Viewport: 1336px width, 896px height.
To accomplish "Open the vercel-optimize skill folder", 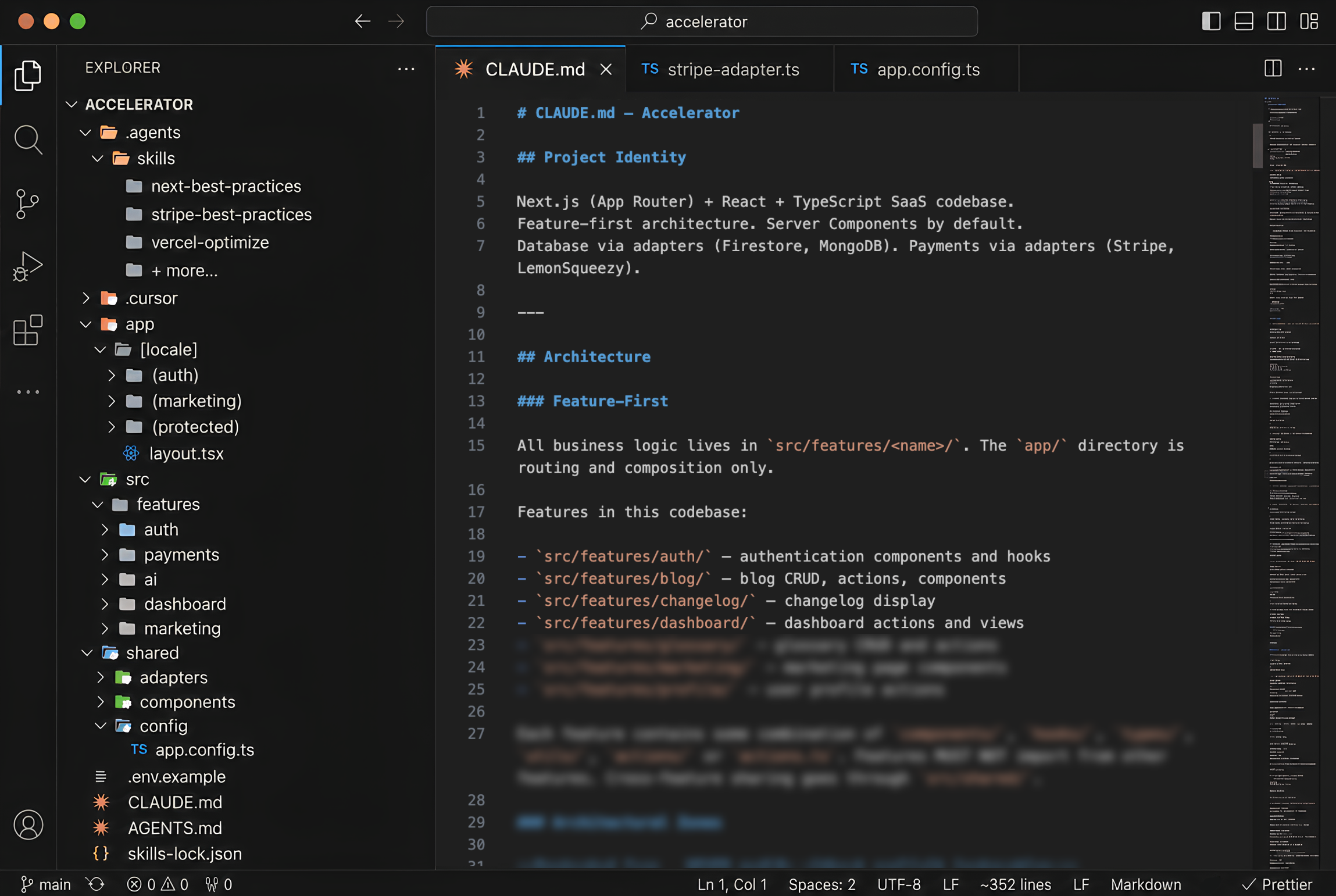I will [x=209, y=242].
